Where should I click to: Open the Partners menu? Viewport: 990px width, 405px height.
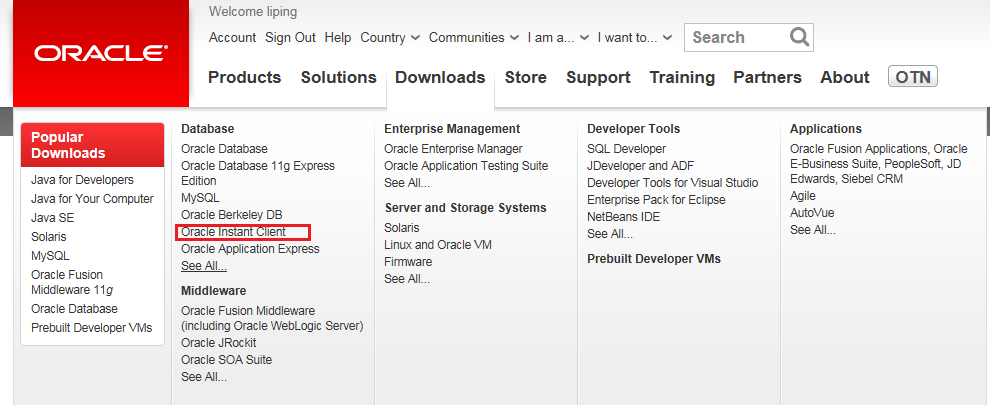767,77
